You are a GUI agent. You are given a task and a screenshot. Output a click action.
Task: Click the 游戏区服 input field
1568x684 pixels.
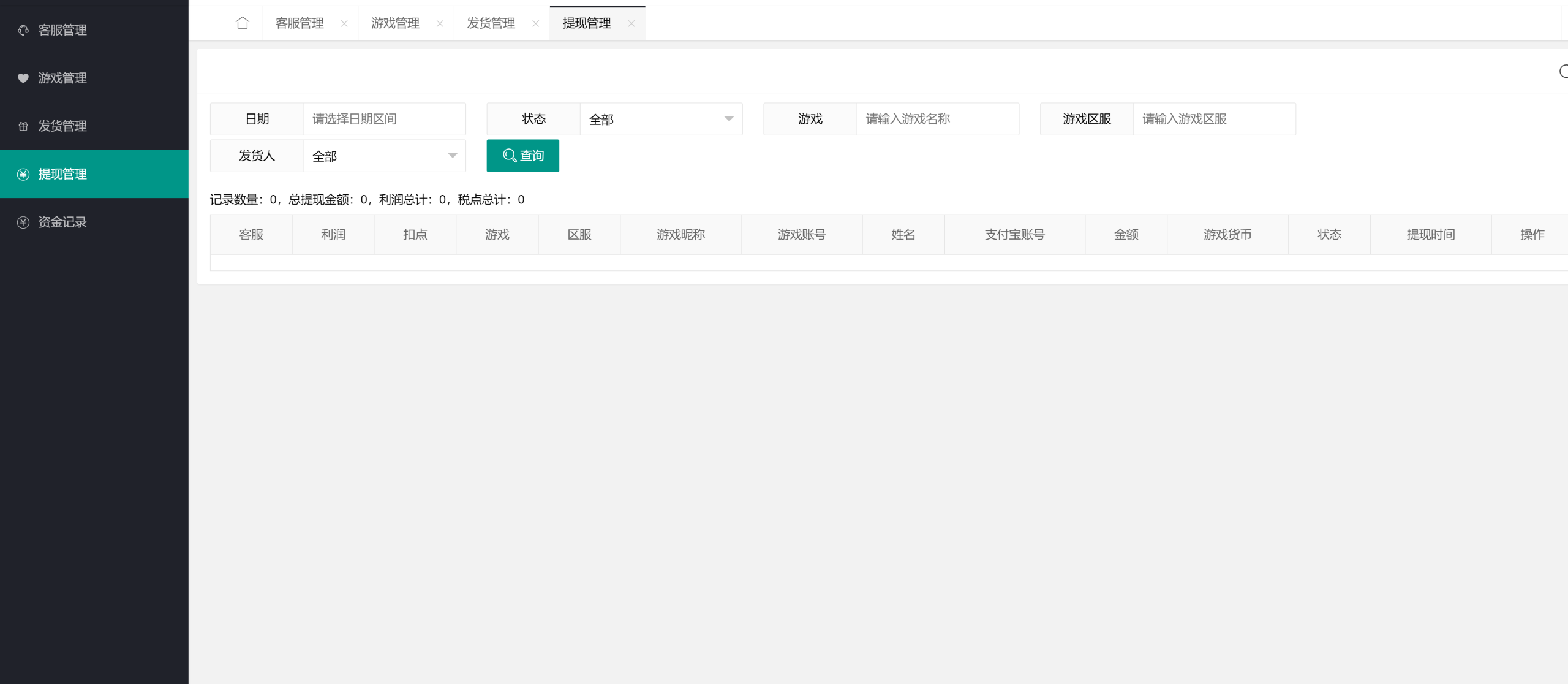1214,119
